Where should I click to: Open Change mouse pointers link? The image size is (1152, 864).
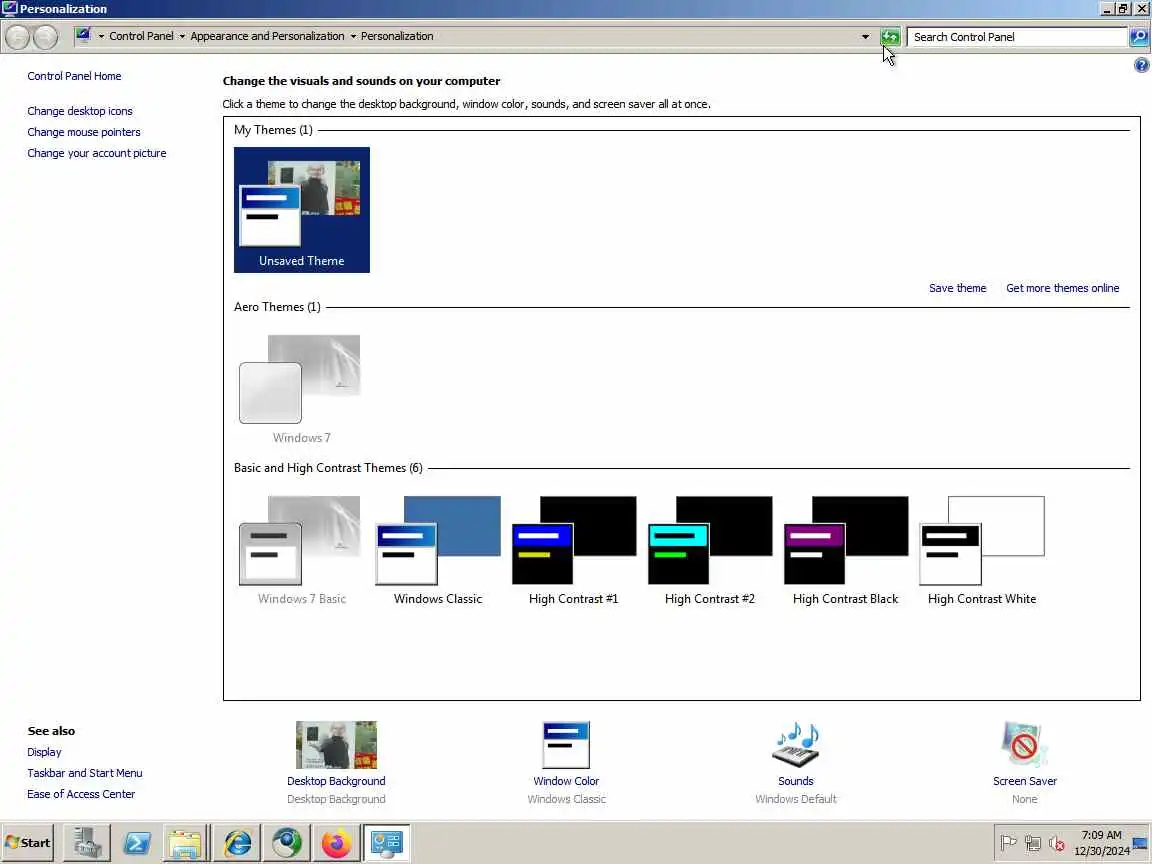coord(84,132)
